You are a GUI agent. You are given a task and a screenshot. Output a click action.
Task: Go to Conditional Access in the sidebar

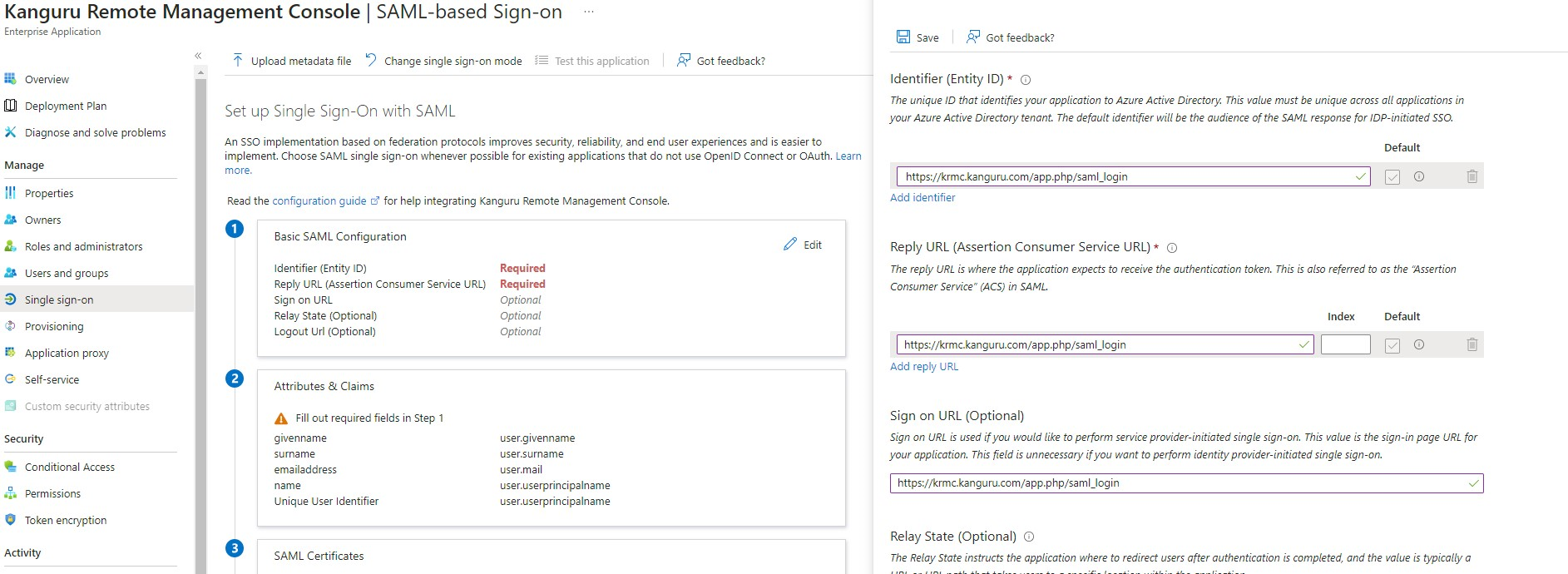point(70,467)
